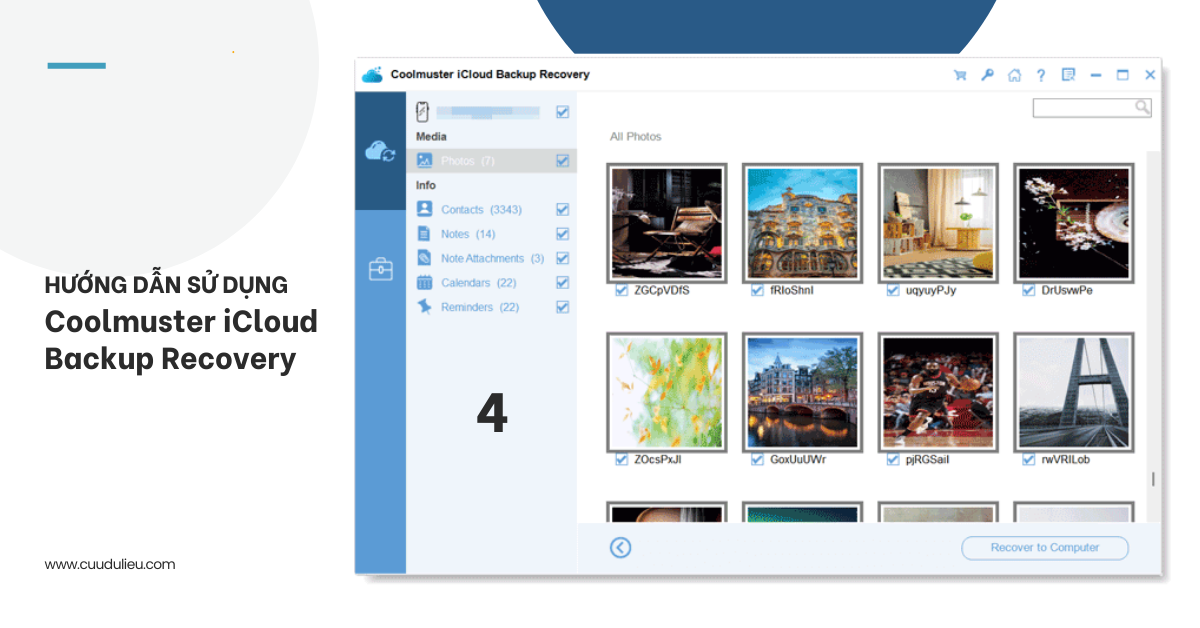This screenshot has height=628, width=1200.
Task: Uncheck the Notes checkbox
Action: [562, 233]
